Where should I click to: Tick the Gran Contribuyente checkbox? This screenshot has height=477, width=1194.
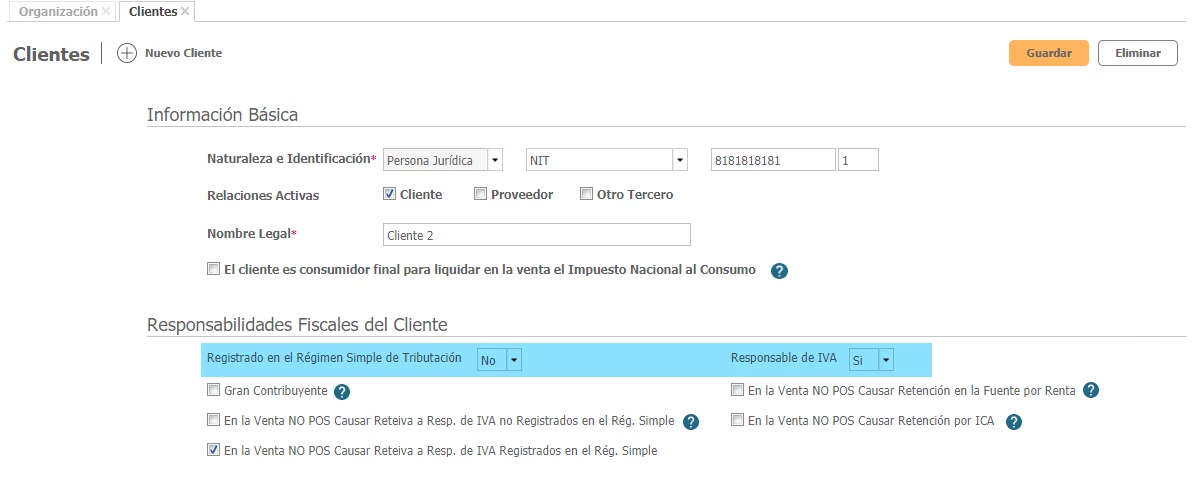pos(213,390)
